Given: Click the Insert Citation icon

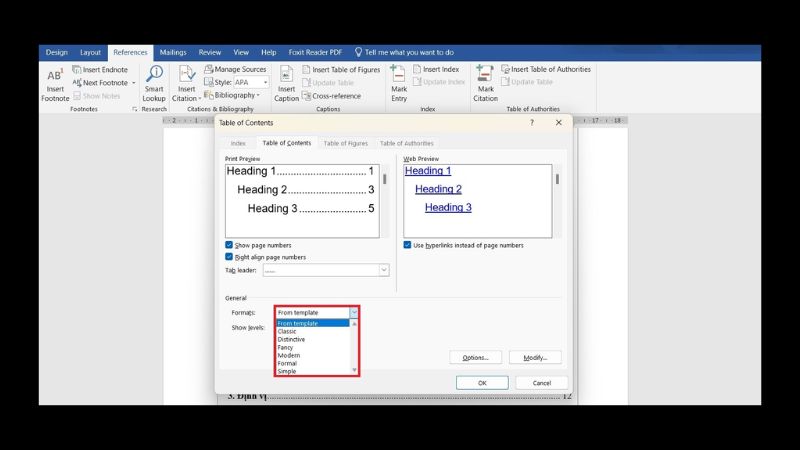Looking at the screenshot, I should (x=186, y=74).
